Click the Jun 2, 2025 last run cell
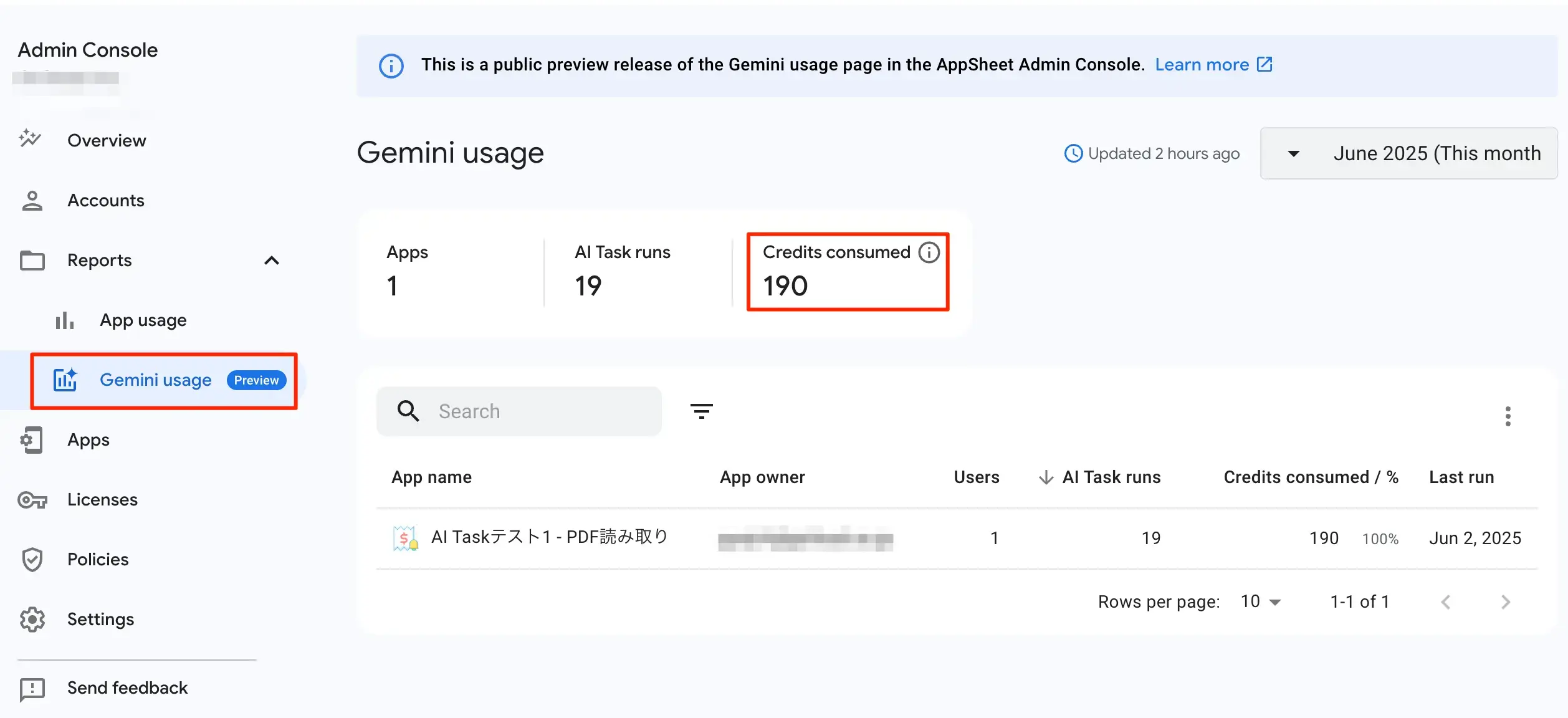This screenshot has height=718, width=1568. [x=1475, y=538]
